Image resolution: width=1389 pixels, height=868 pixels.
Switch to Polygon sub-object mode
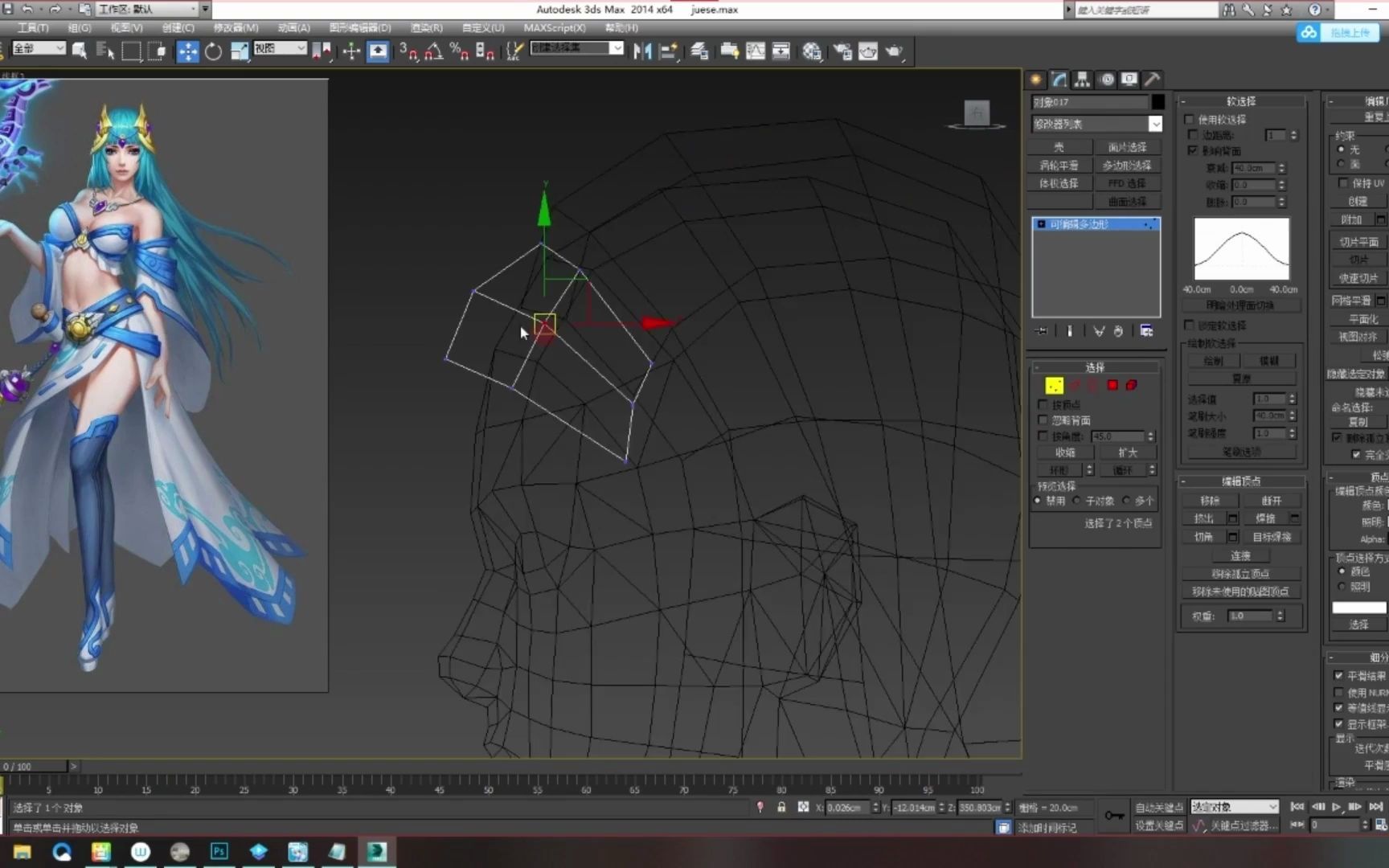pyautogui.click(x=1112, y=385)
